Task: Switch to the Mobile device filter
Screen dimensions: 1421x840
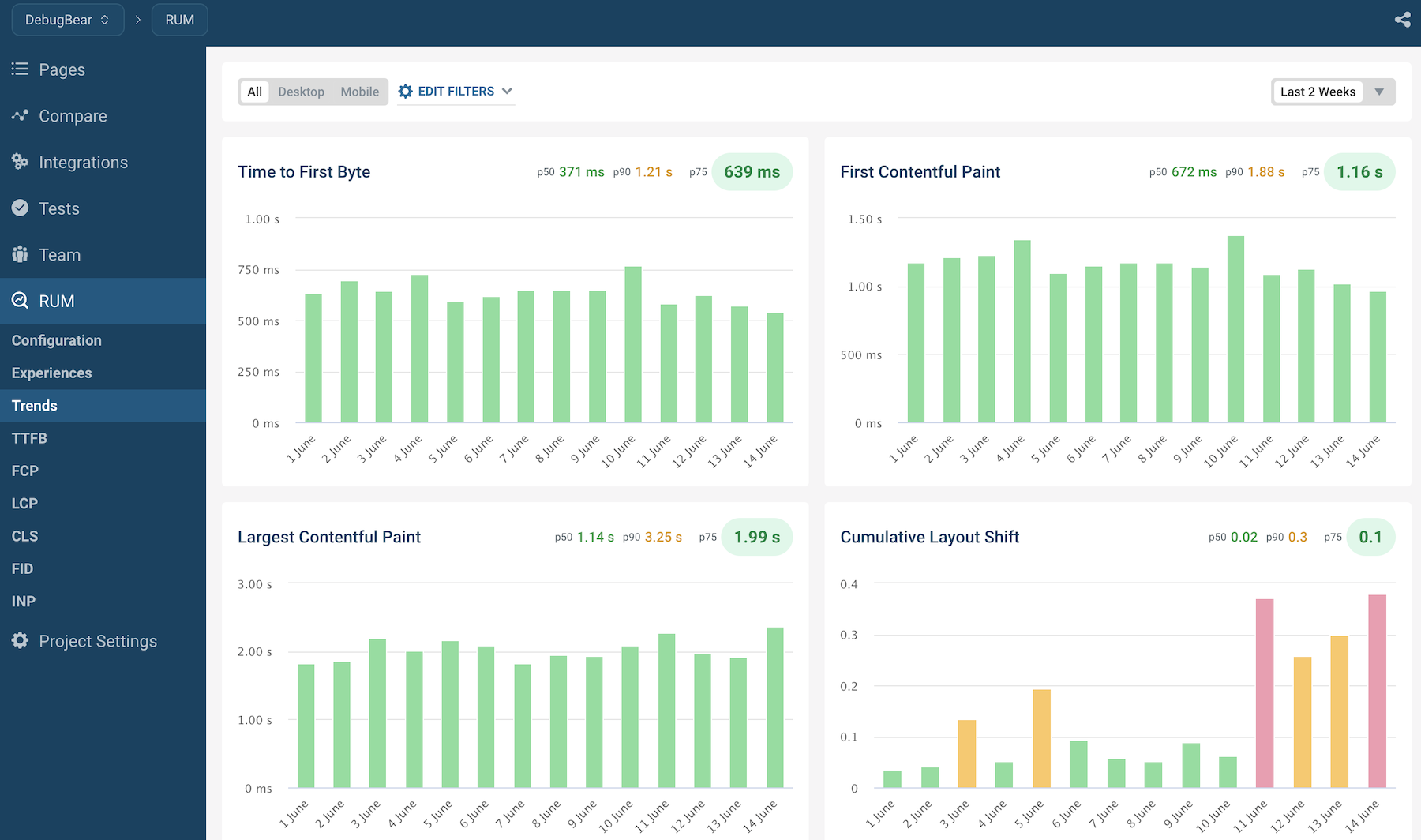Action: pyautogui.click(x=359, y=92)
